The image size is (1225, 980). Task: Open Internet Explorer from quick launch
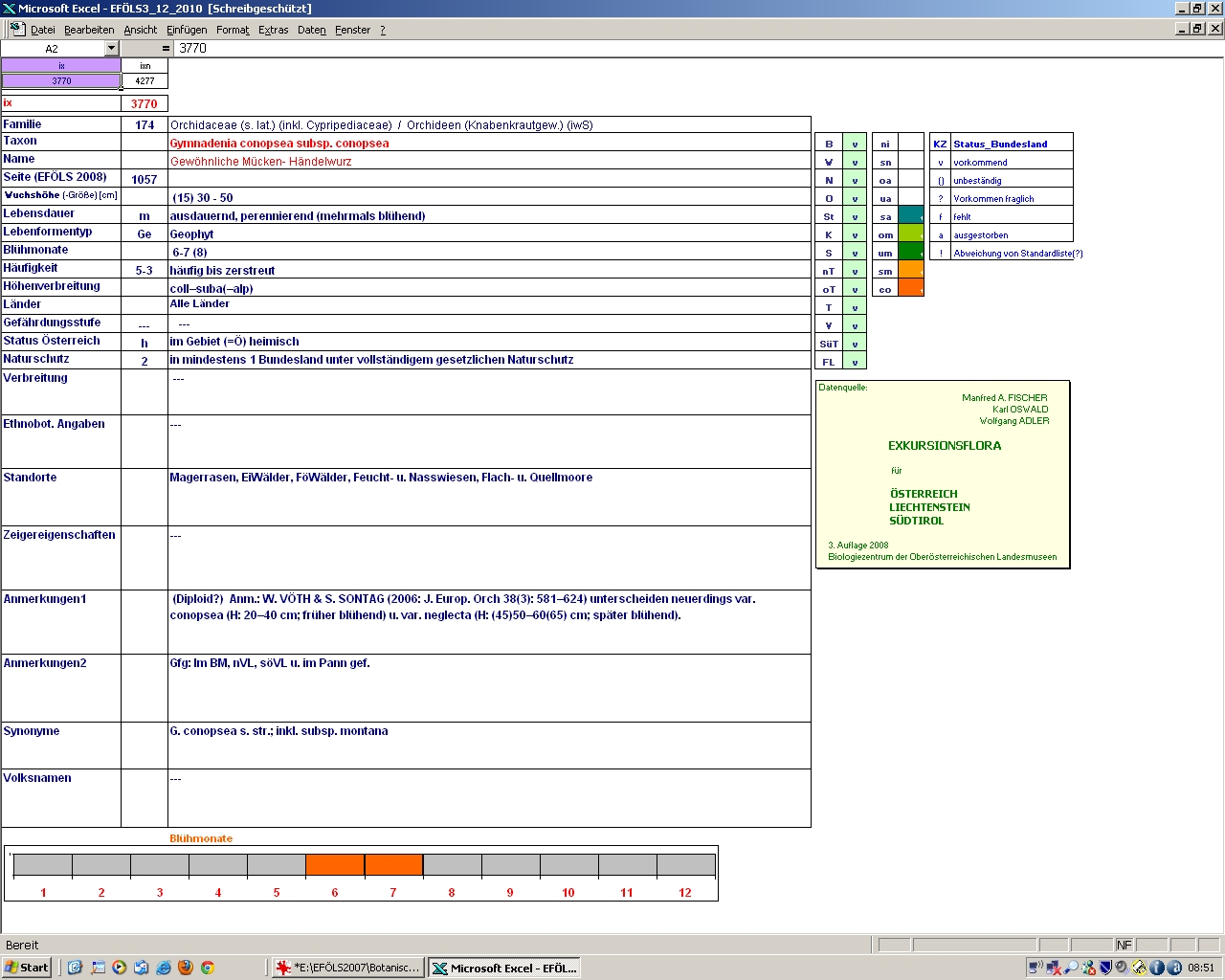click(164, 968)
